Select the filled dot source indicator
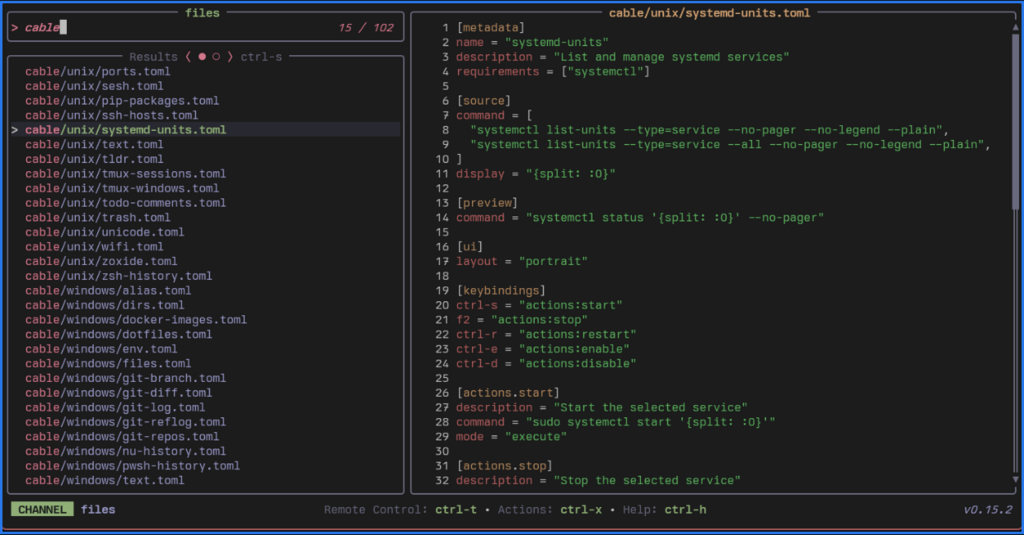 [202, 57]
